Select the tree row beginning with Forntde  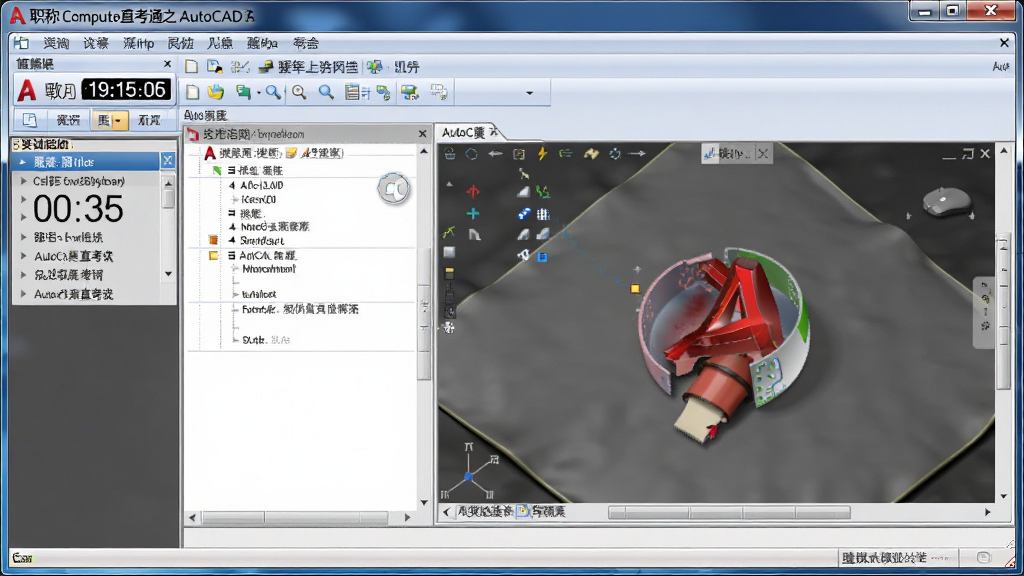tap(300, 310)
